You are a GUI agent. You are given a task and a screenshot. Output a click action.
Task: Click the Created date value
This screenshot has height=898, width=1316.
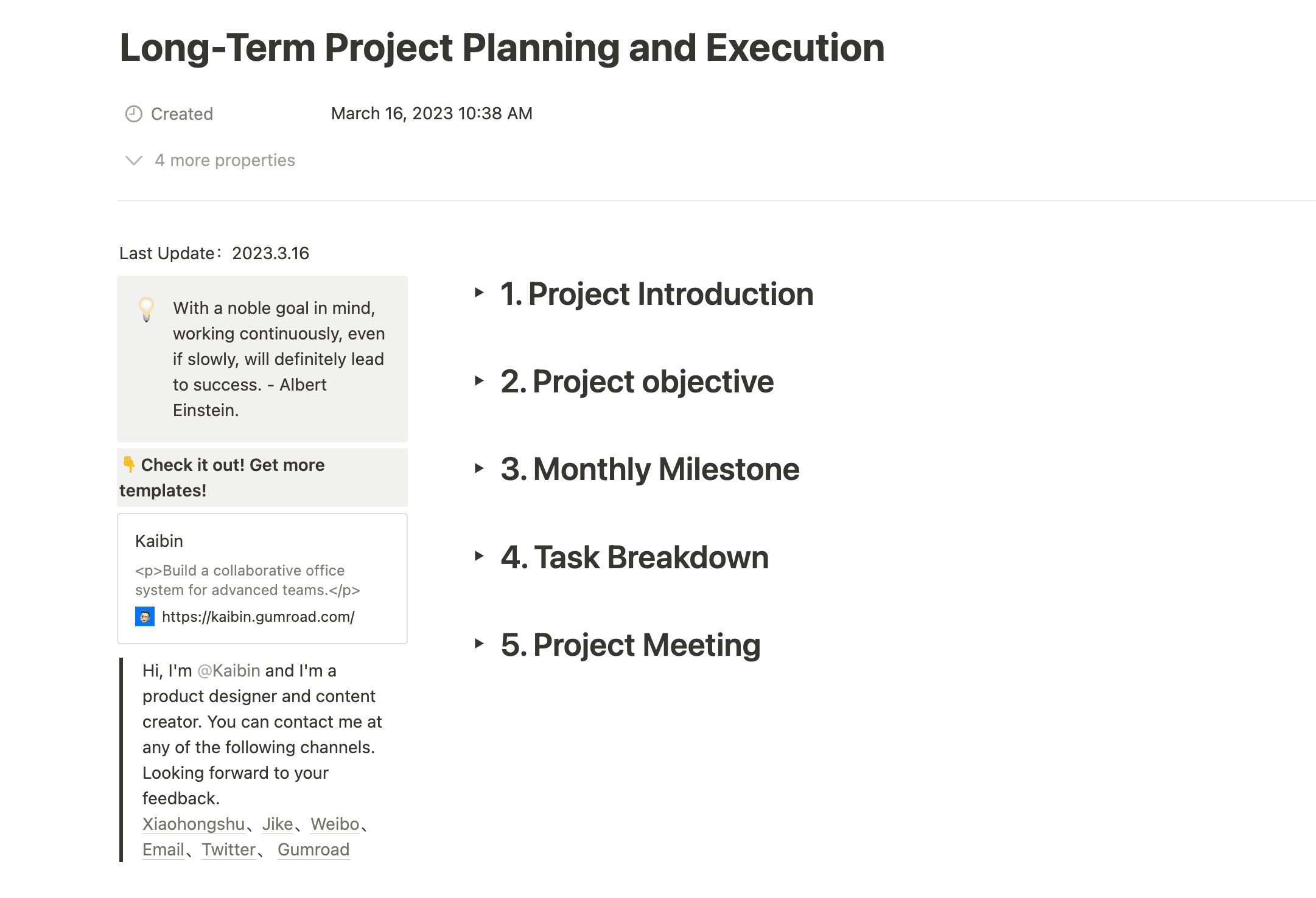point(431,113)
